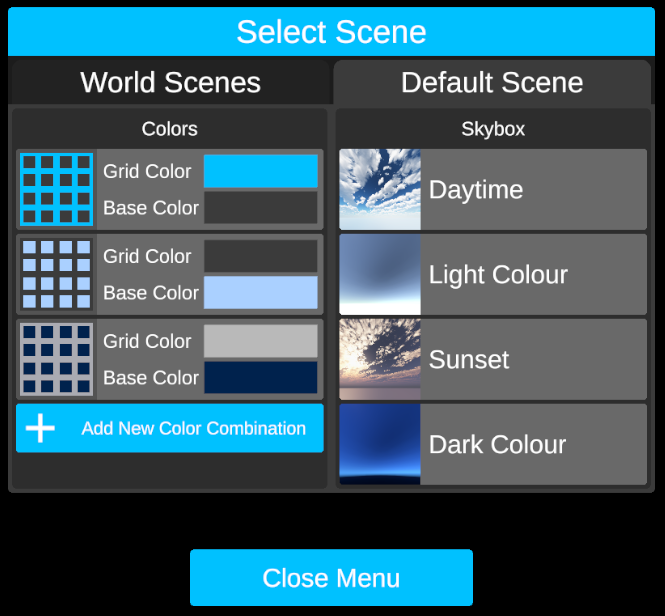This screenshot has height=616, width=665.
Task: Select the light blue grid preview icon
Action: (56, 275)
